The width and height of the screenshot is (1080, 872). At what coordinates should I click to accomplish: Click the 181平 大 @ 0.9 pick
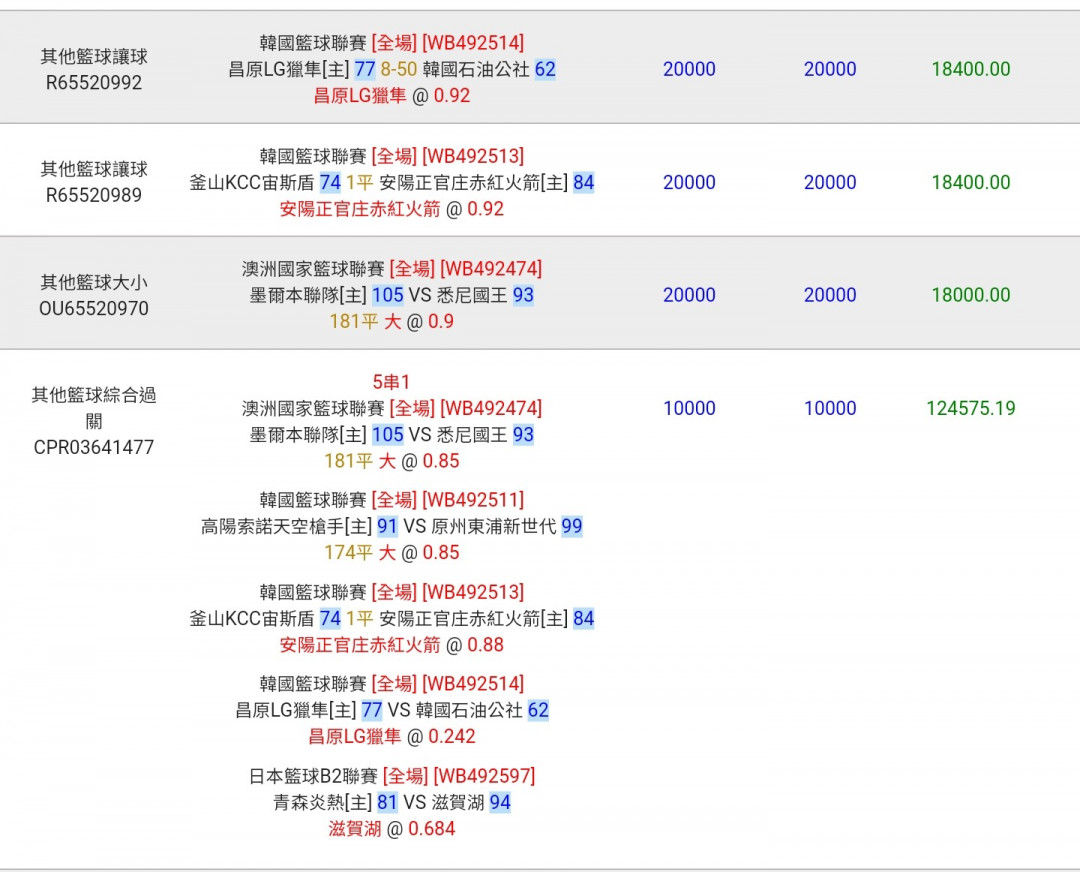point(391,322)
